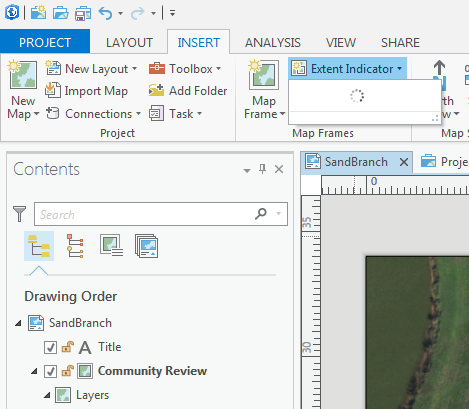Viewport: 469px width, 409px height.
Task: Click the aerial imagery on layout
Action: tap(417, 333)
